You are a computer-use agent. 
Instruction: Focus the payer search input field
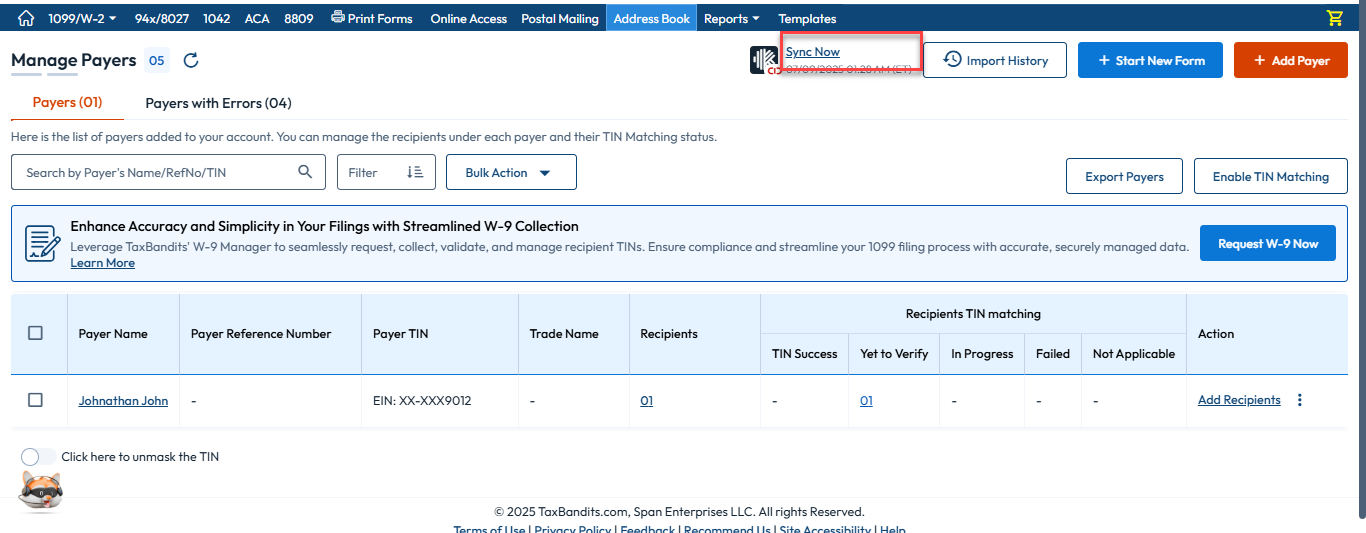point(168,172)
